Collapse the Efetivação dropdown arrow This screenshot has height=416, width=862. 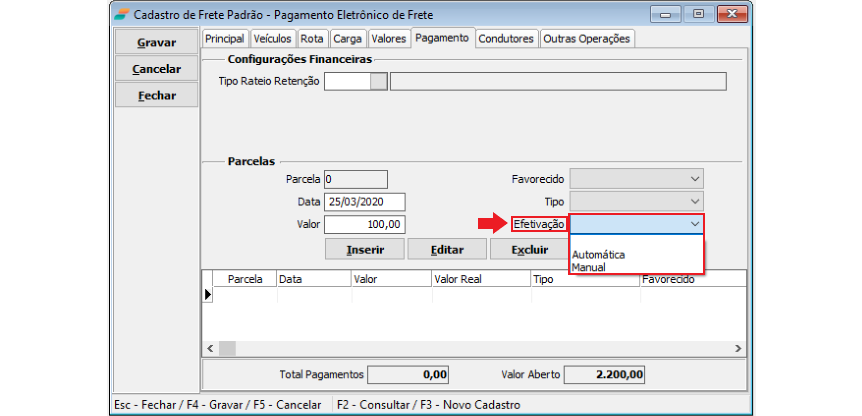click(x=695, y=225)
